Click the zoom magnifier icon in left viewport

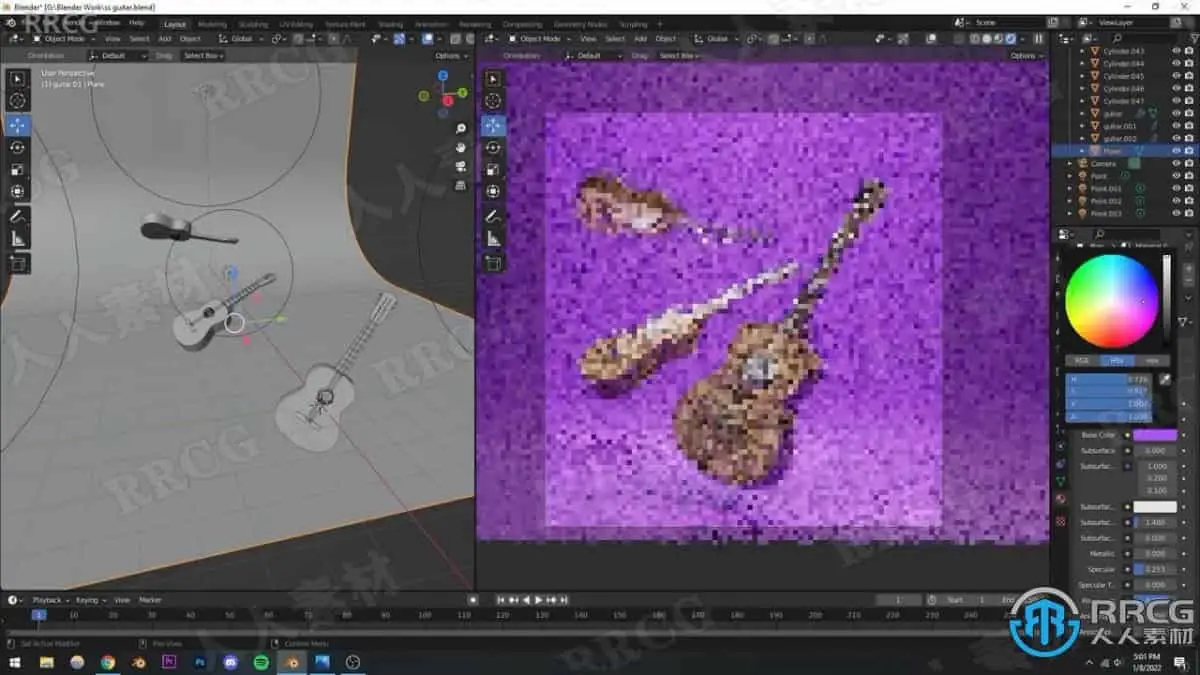click(460, 129)
